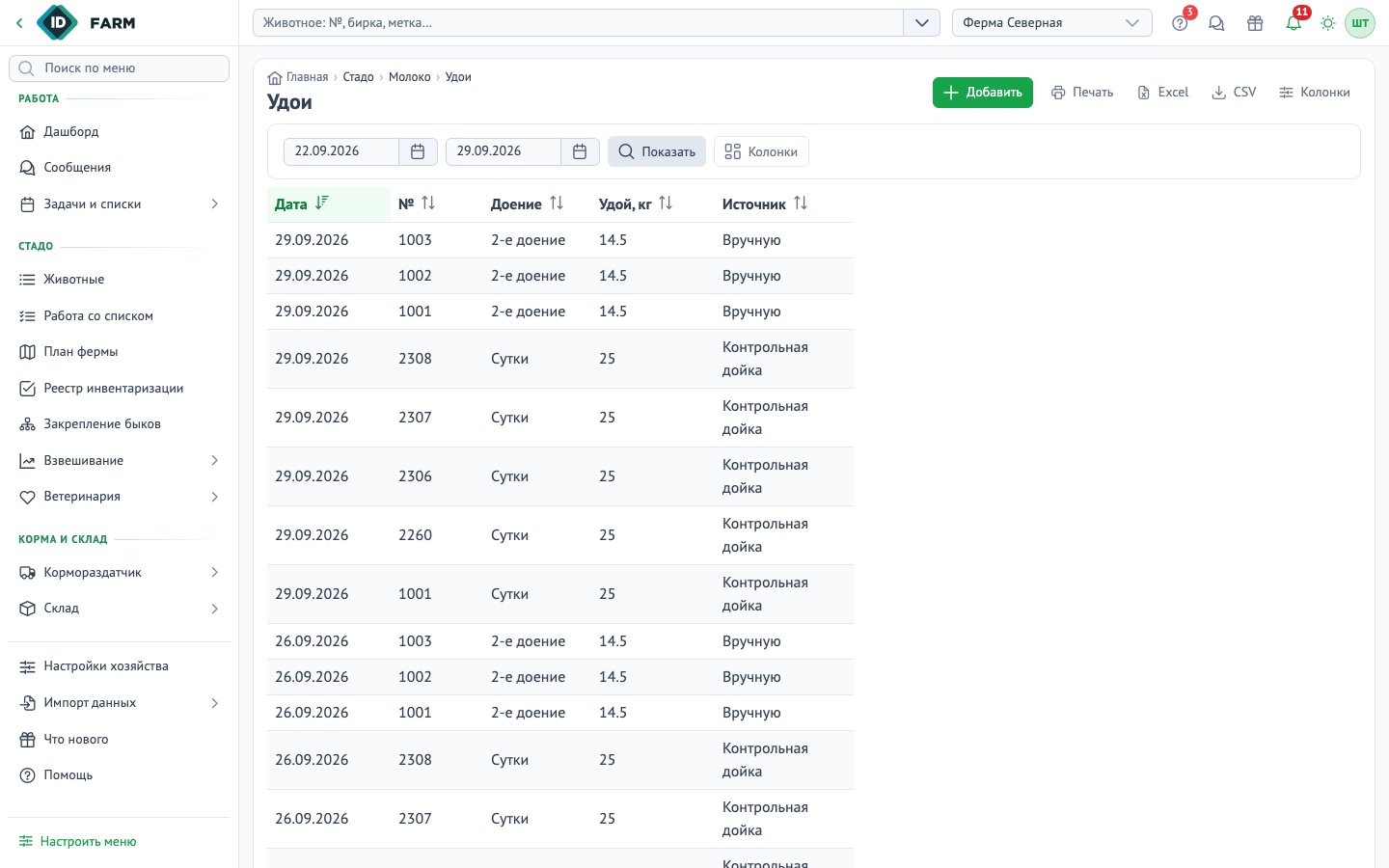This screenshot has width=1389, height=868.
Task: Open the chat messages icon in the header
Action: coord(1216,23)
